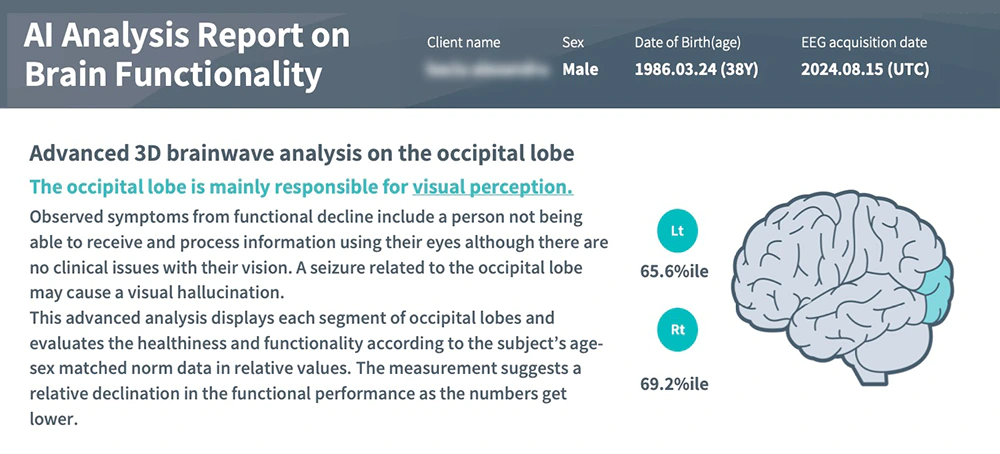The width and height of the screenshot is (1000, 454).
Task: Open the underlined "visual perception." link
Action: point(492,187)
